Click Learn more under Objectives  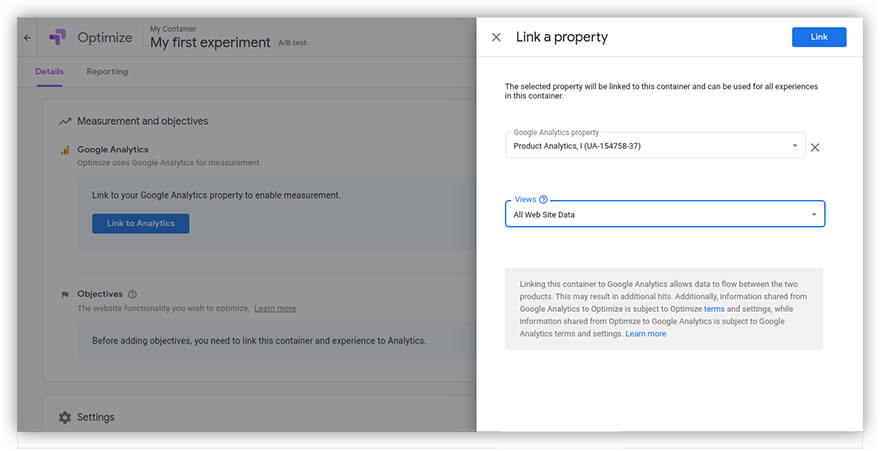pyautogui.click(x=275, y=308)
